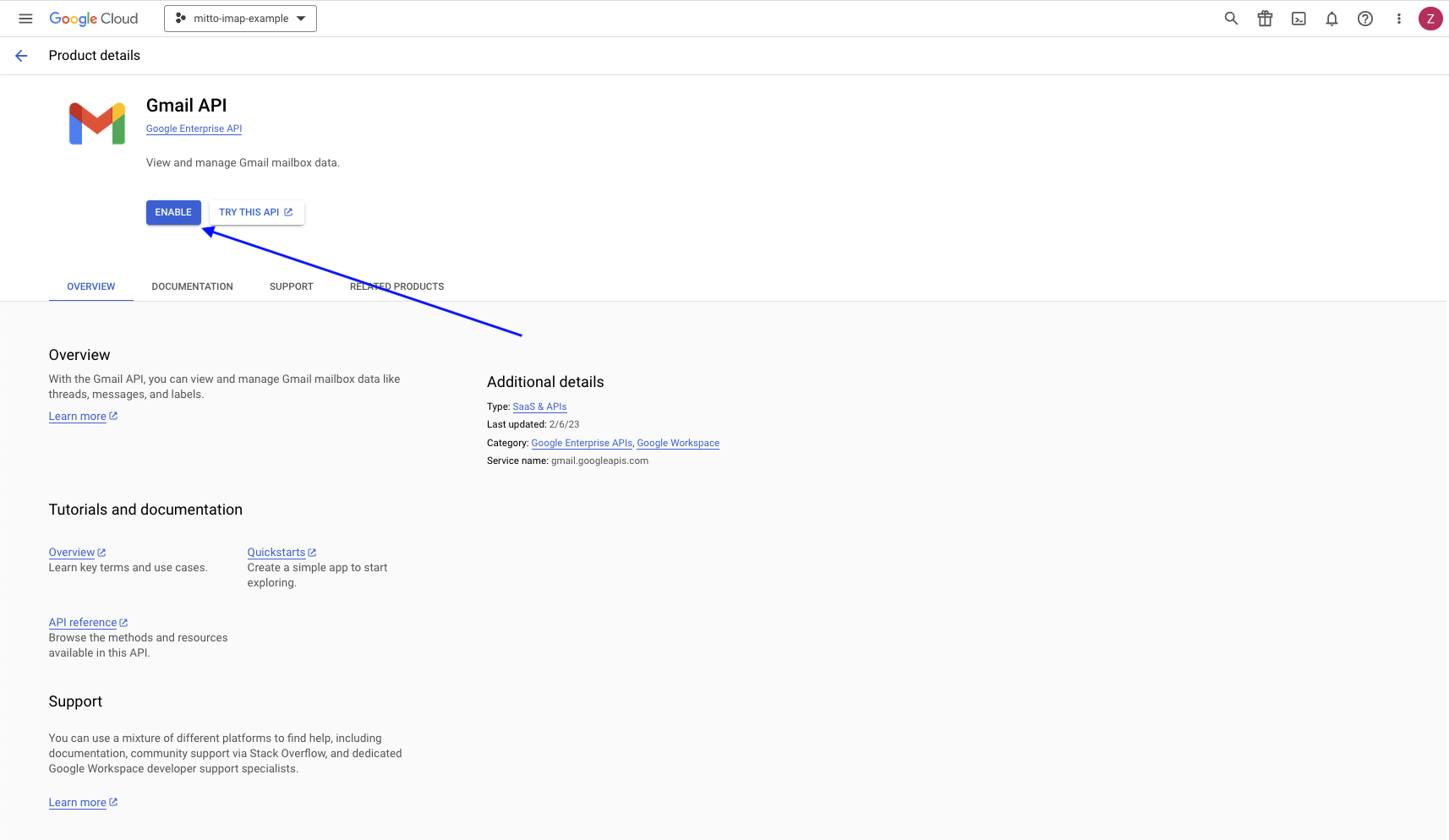
Task: Click the ENABLE button
Action: pyautogui.click(x=173, y=212)
